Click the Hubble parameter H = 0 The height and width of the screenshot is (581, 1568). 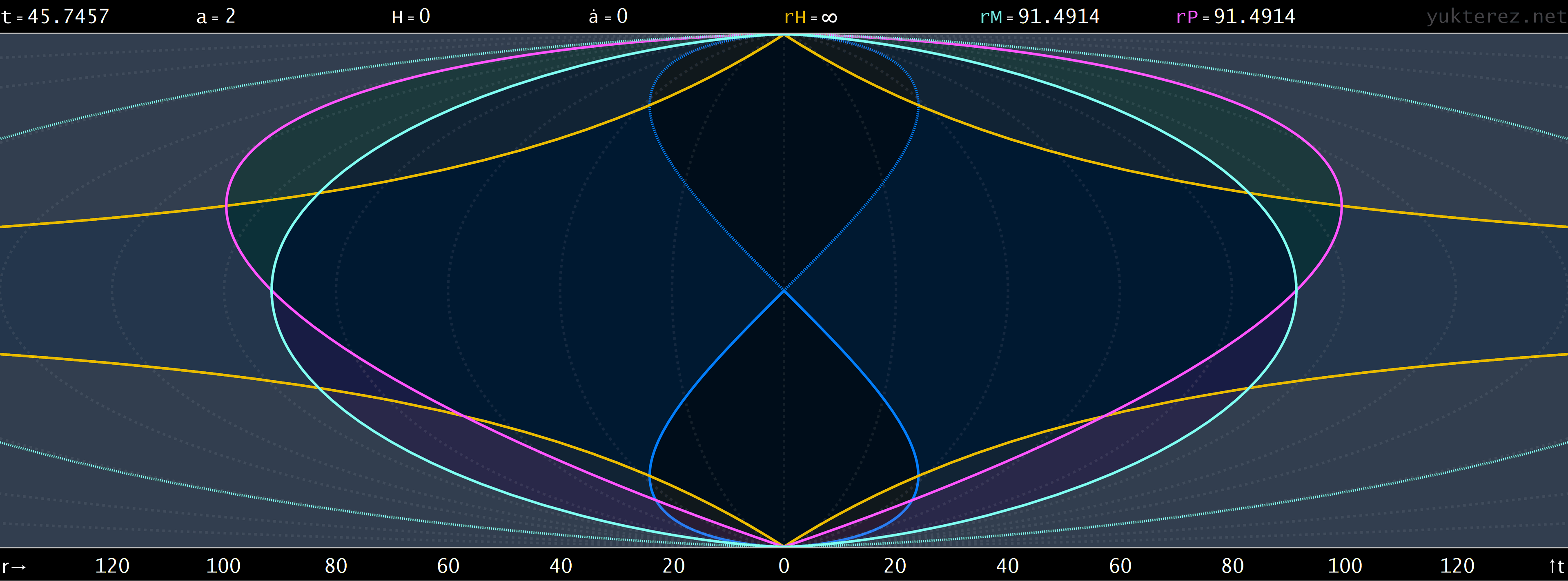[411, 16]
